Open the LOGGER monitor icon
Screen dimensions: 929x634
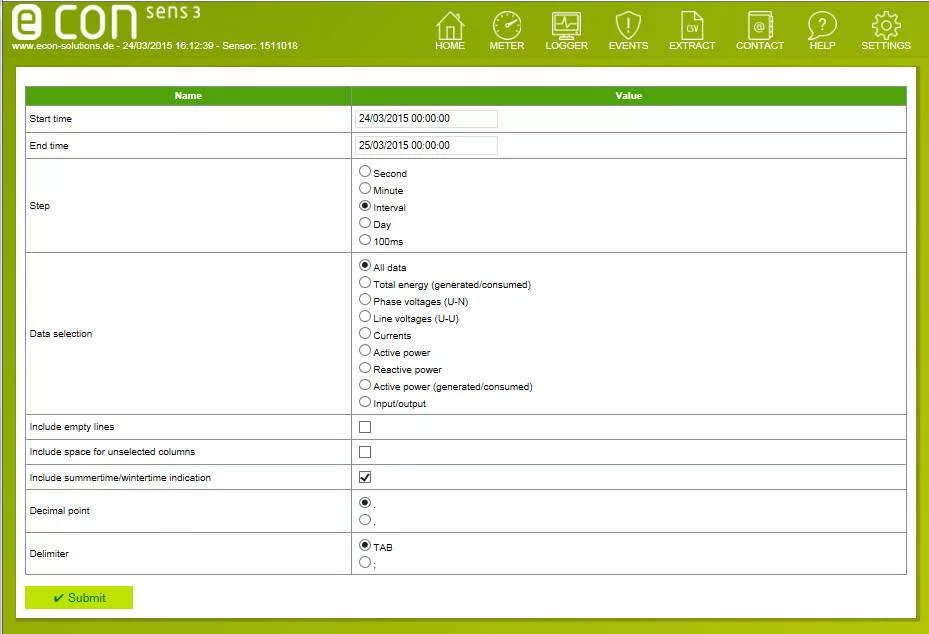[x=566, y=26]
